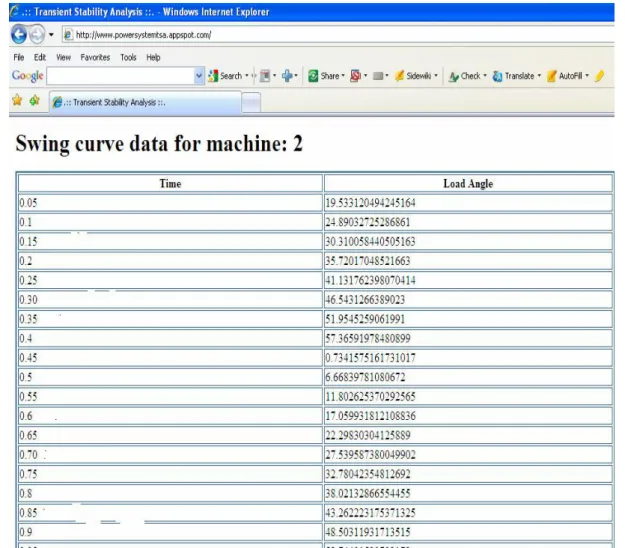
Task: Click the spell Check toolbar button
Action: (465, 76)
